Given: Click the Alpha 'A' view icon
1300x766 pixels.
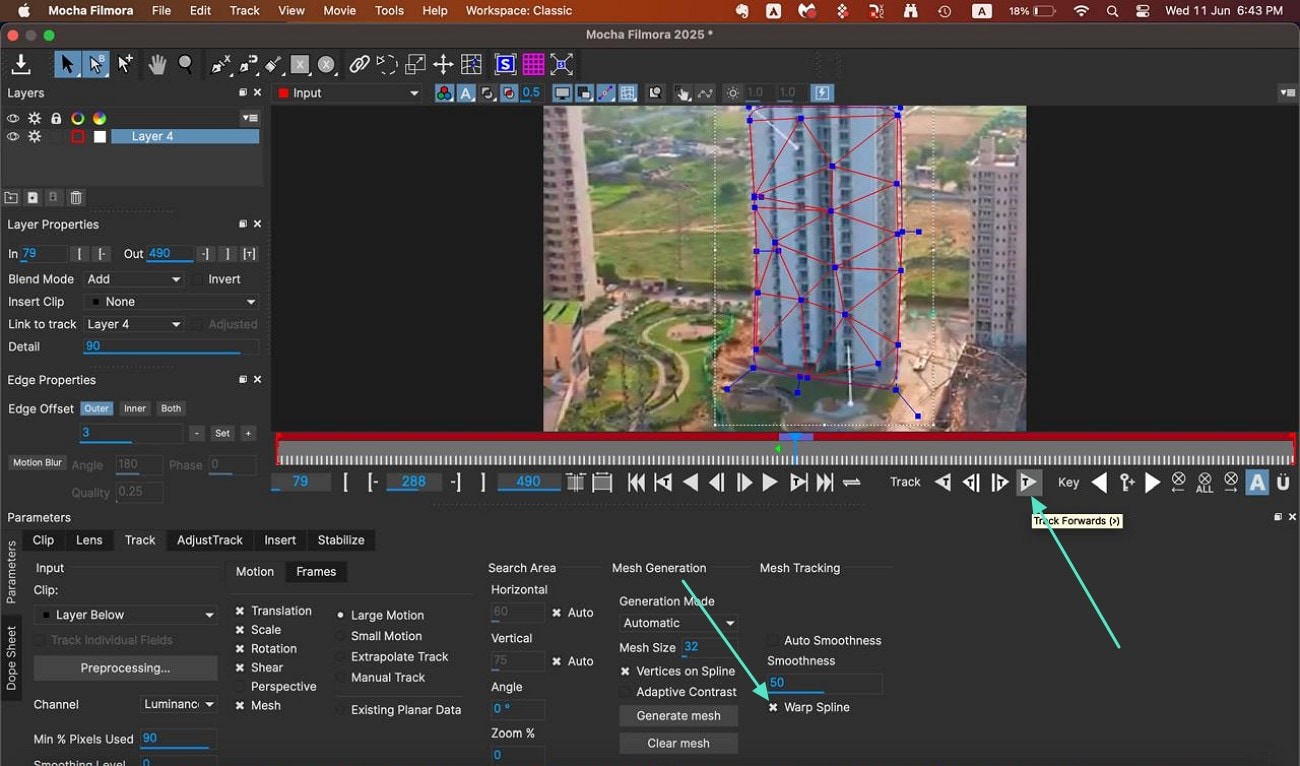Looking at the screenshot, I should [x=466, y=93].
